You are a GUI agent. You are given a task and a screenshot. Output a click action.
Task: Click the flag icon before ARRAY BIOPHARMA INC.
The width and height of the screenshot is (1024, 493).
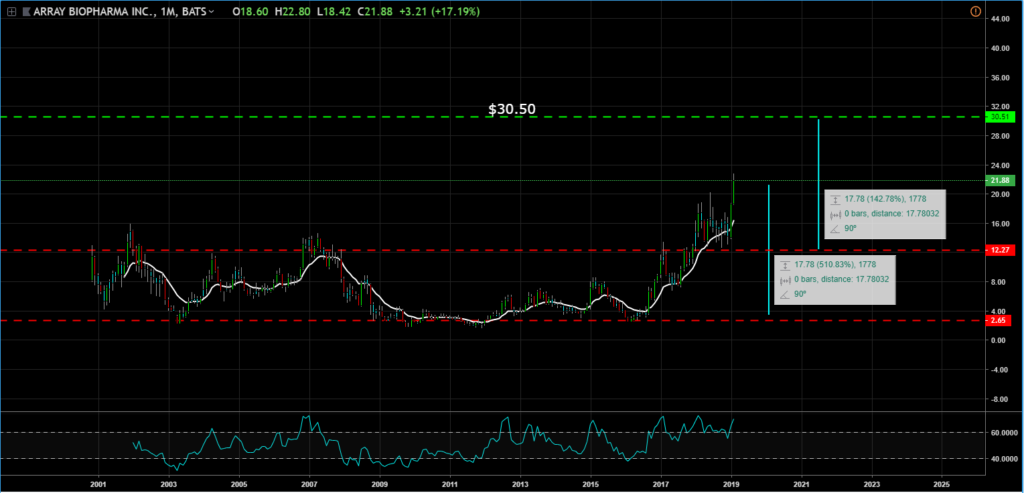[26, 12]
